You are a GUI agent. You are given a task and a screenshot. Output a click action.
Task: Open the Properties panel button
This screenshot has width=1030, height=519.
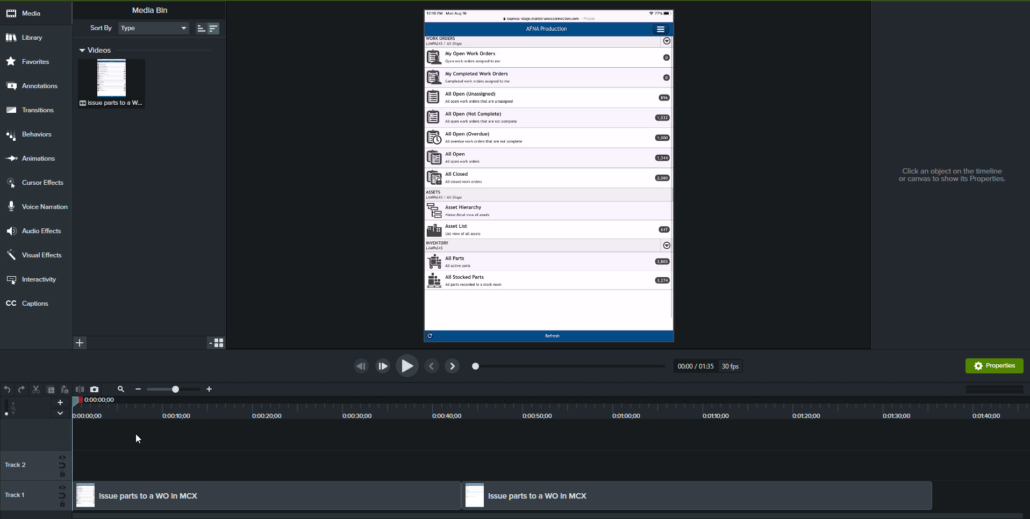point(994,366)
